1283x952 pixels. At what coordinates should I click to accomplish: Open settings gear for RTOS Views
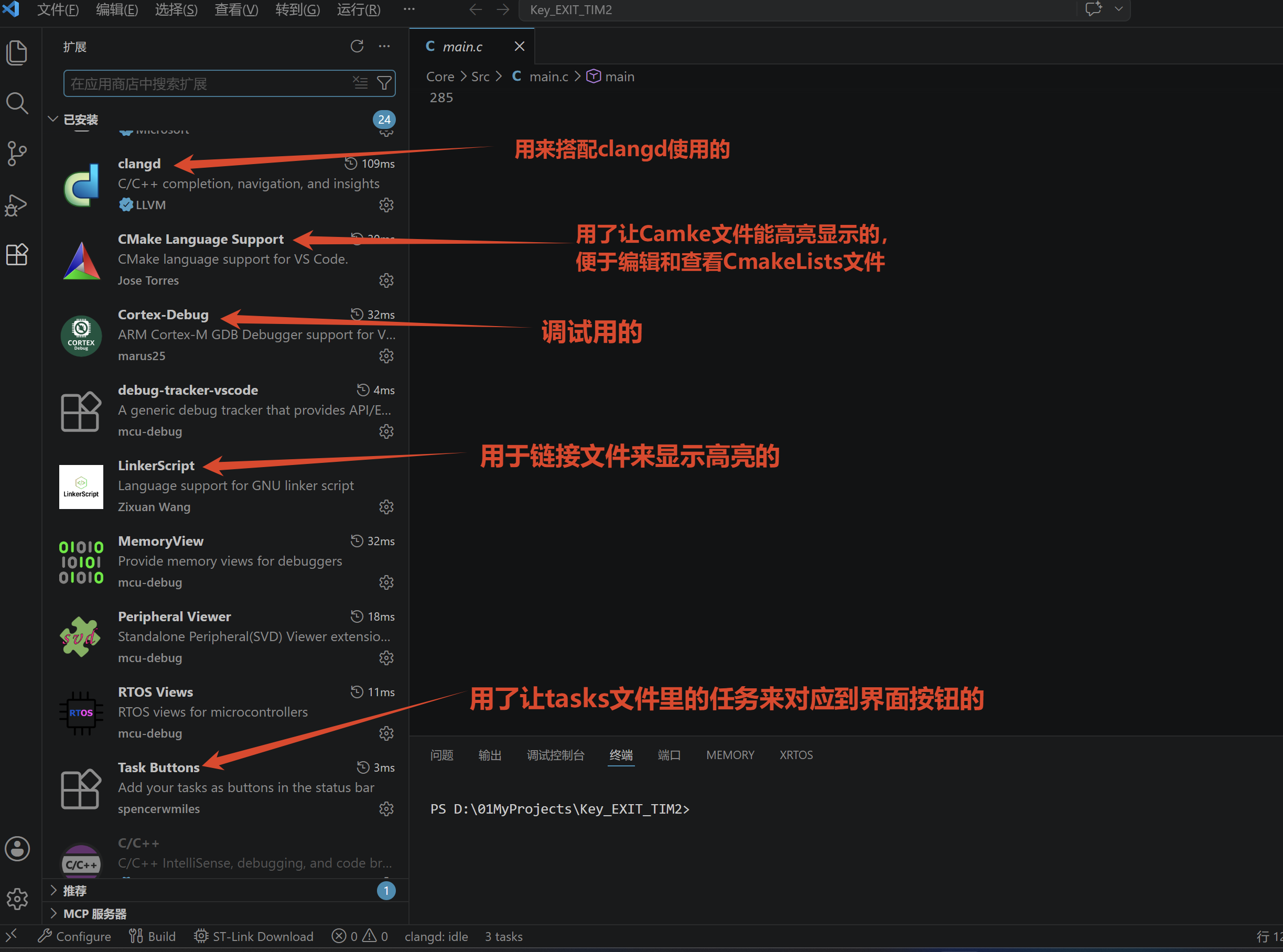(x=386, y=733)
